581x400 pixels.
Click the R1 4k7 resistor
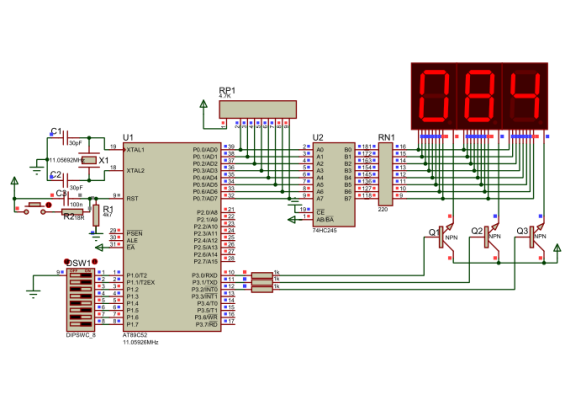coord(96,215)
